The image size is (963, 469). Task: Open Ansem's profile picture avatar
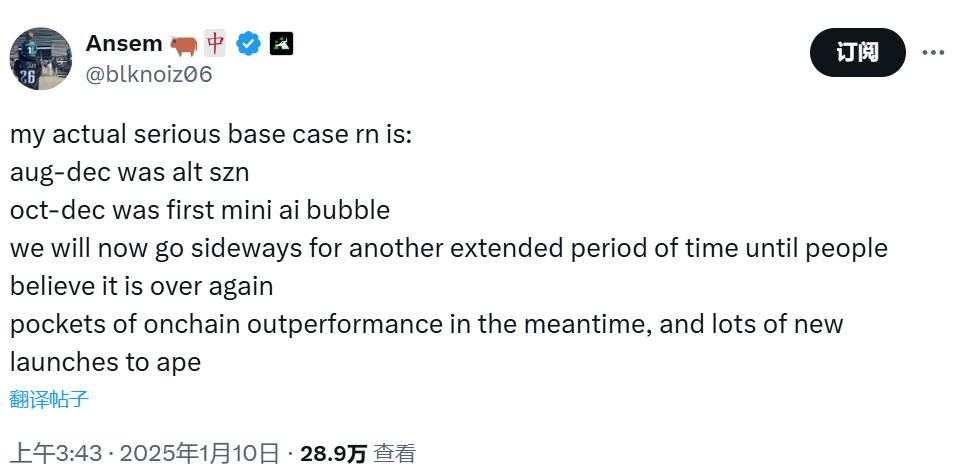click(41, 59)
